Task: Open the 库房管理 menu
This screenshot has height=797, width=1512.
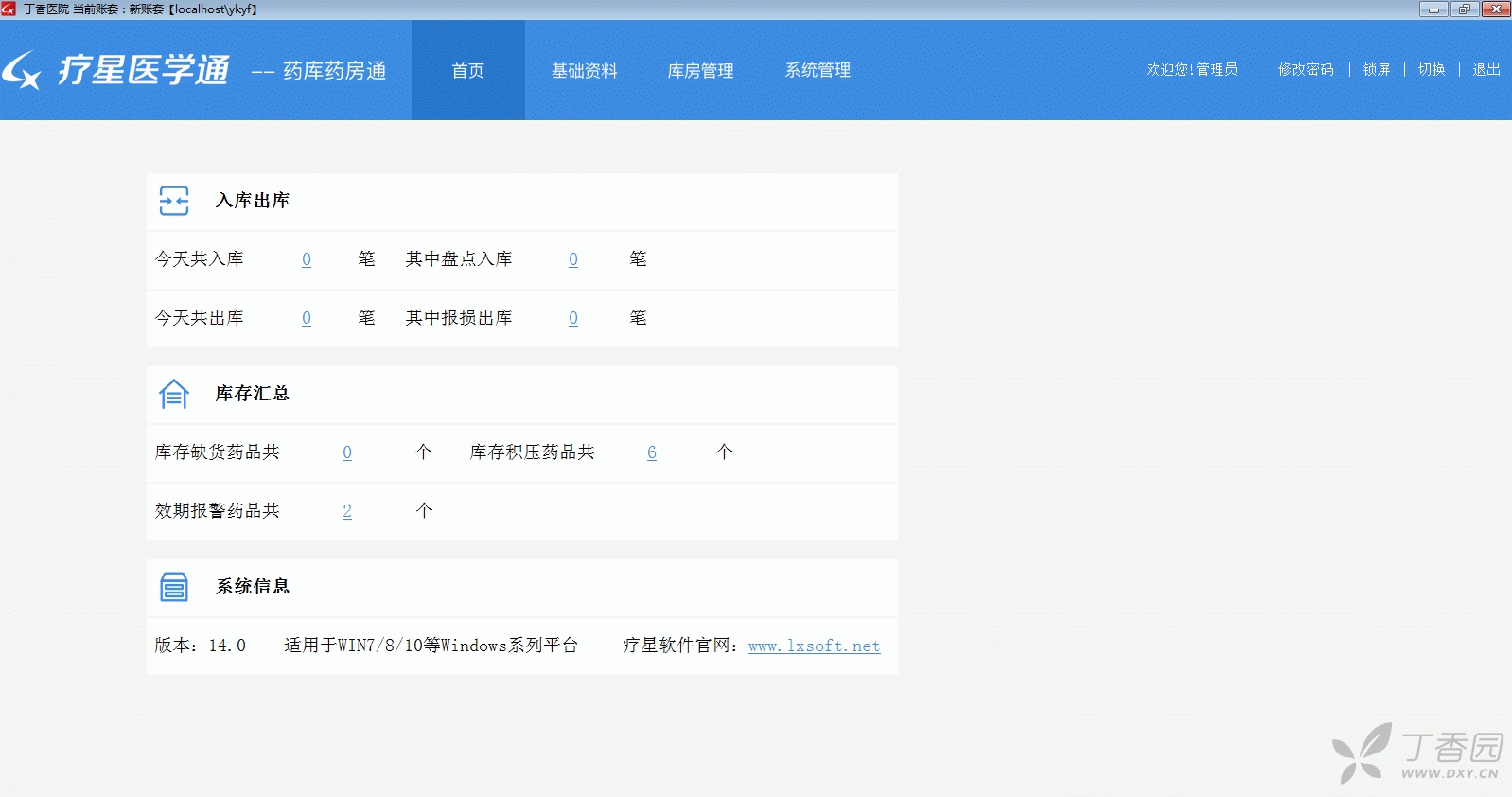Action: pyautogui.click(x=701, y=70)
